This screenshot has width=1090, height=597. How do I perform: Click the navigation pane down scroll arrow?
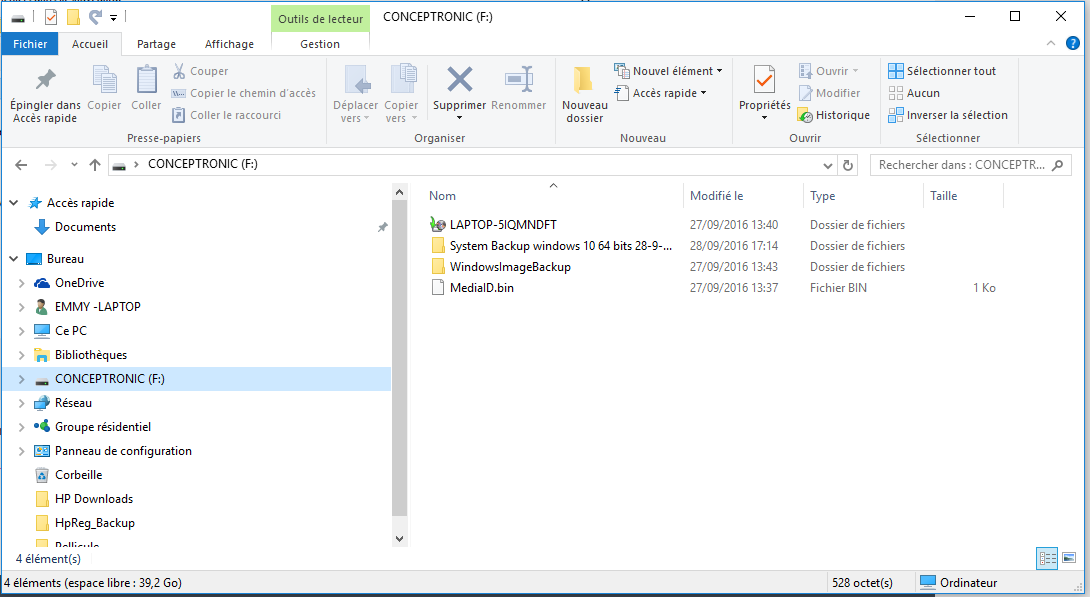[x=399, y=539]
